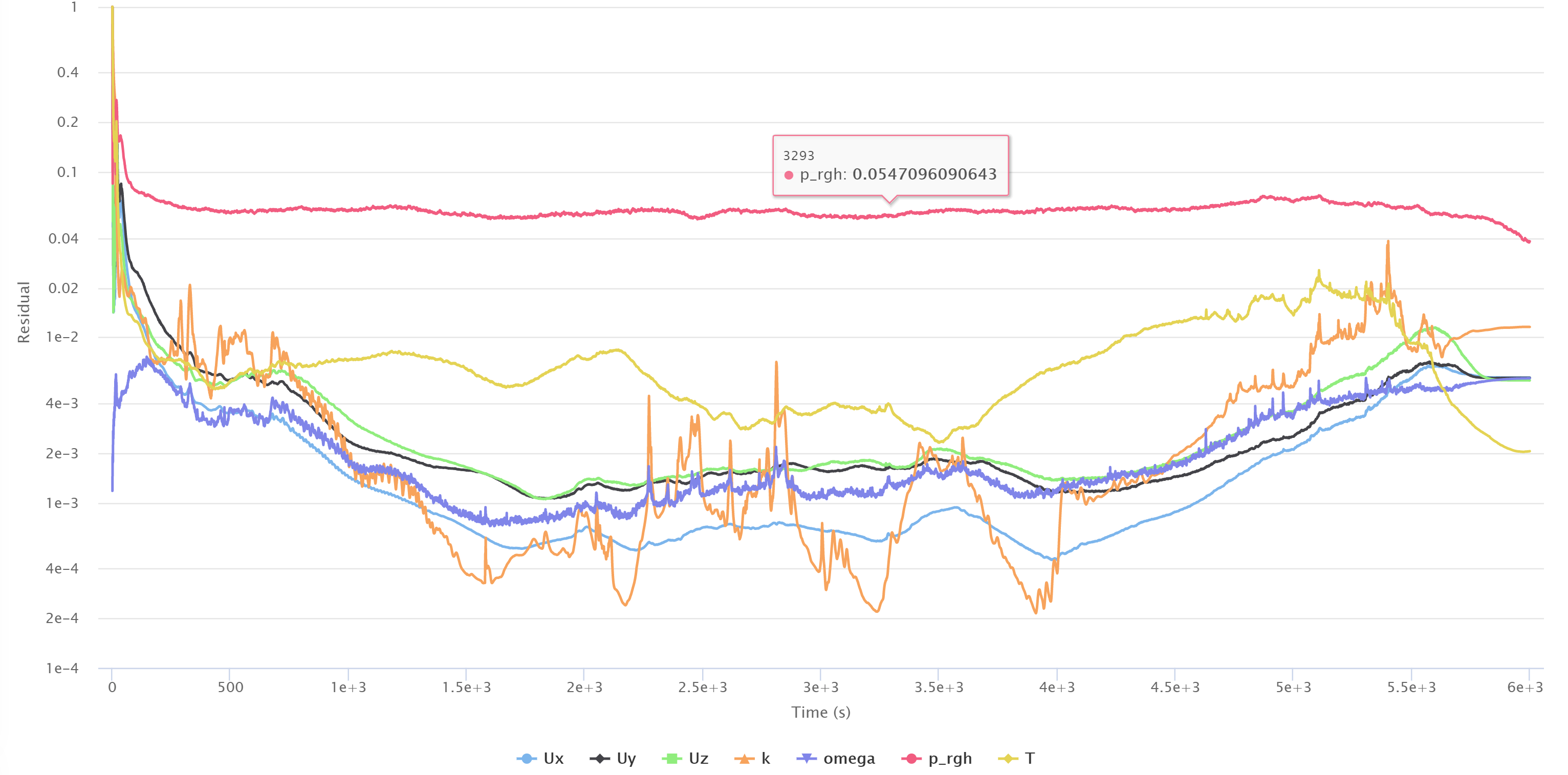Click the Uz legend square marker
1568x775 pixels.
671,759
